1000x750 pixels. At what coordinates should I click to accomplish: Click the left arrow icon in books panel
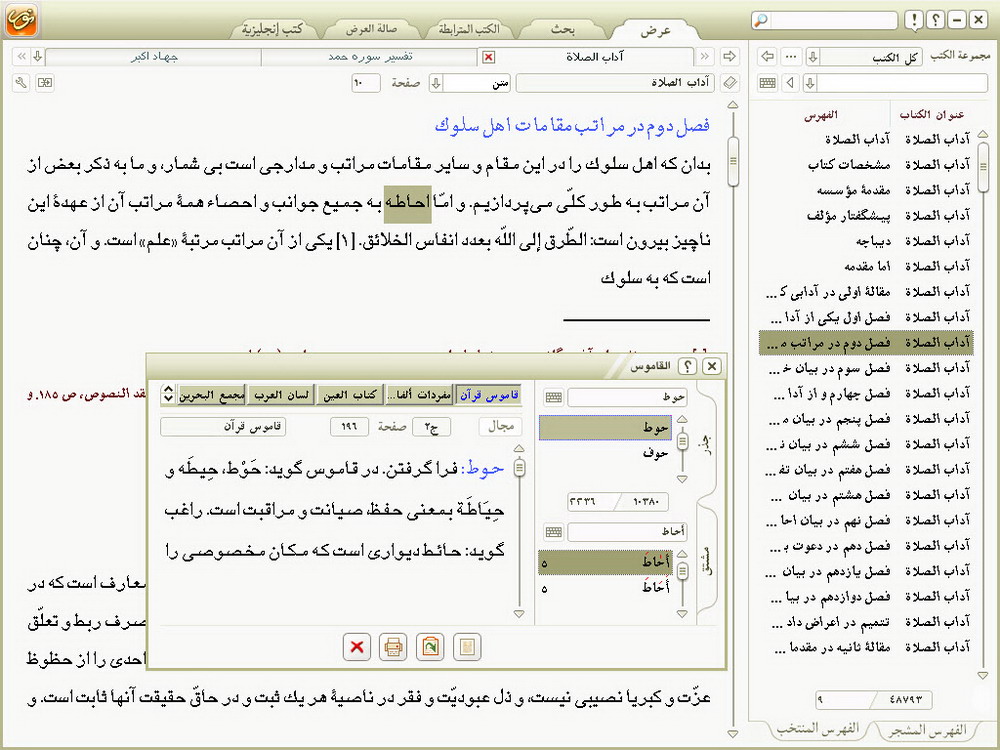768,57
